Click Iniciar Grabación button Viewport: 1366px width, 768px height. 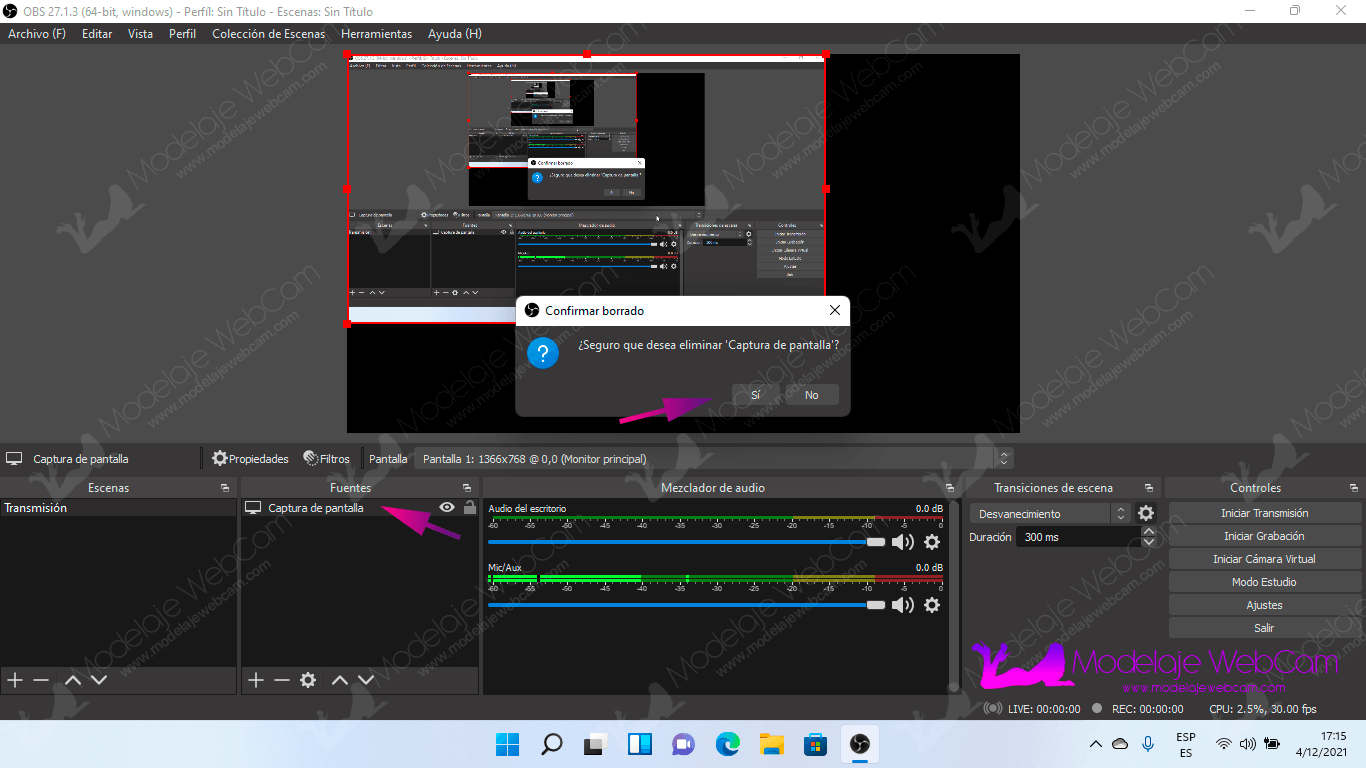coord(1264,536)
